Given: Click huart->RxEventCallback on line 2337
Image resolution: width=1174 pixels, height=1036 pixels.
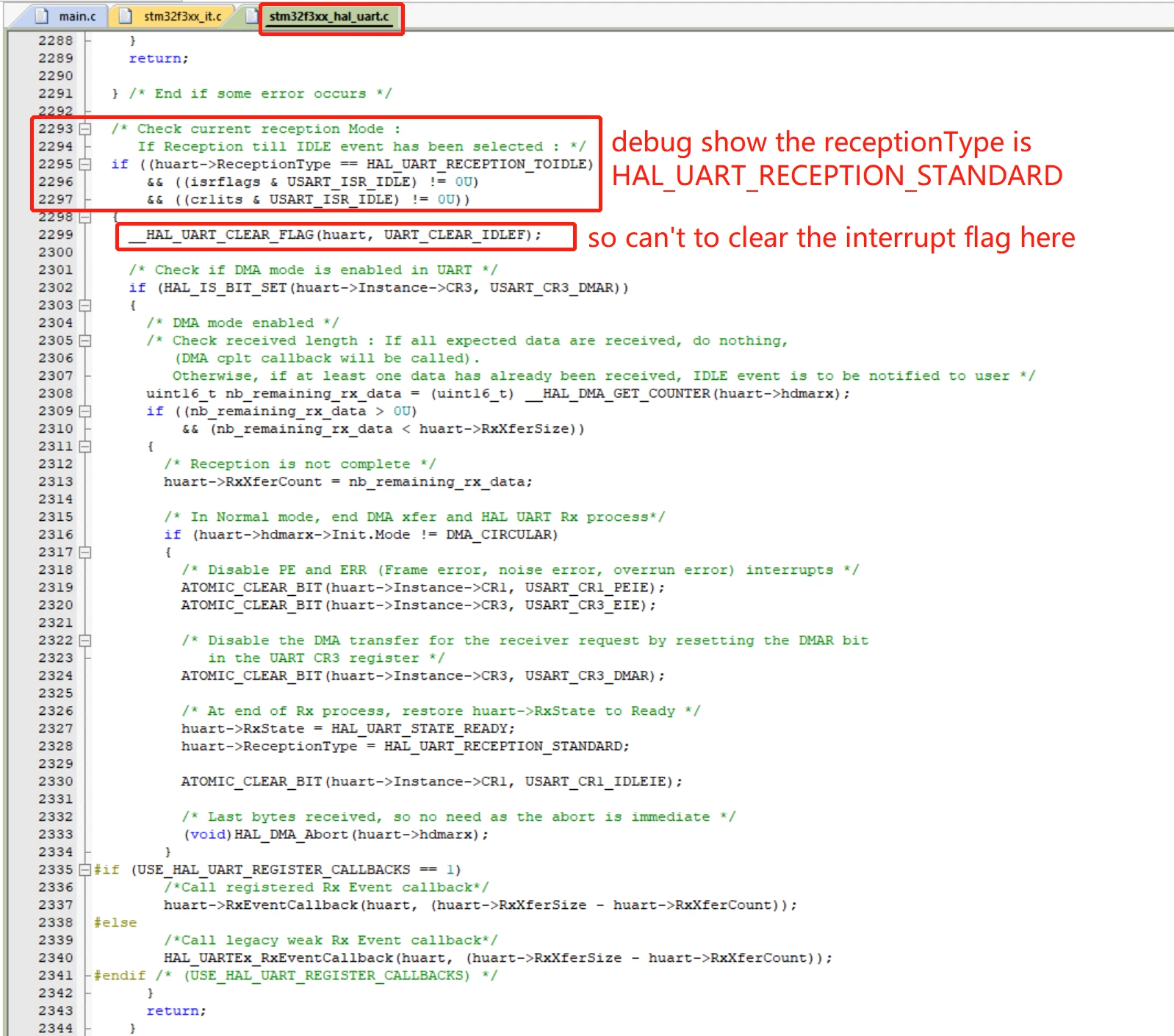Looking at the screenshot, I should pyautogui.click(x=261, y=905).
